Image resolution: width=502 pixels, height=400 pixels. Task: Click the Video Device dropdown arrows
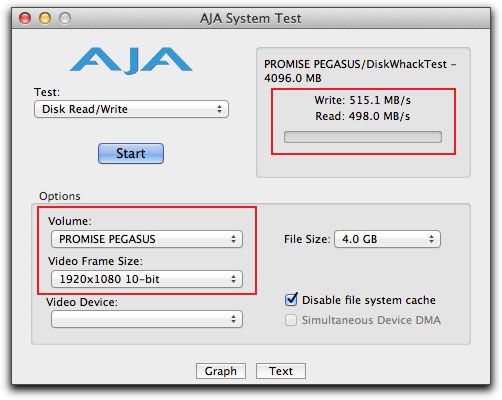click(233, 319)
